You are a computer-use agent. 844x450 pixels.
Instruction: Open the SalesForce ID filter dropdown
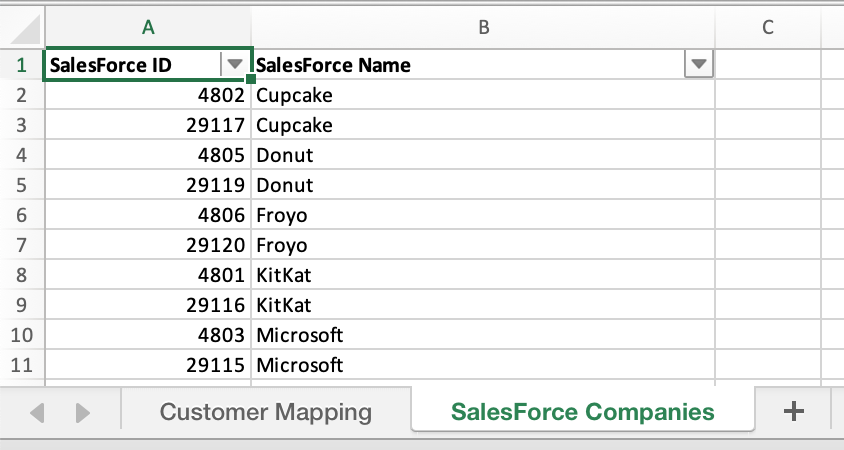(x=234, y=64)
